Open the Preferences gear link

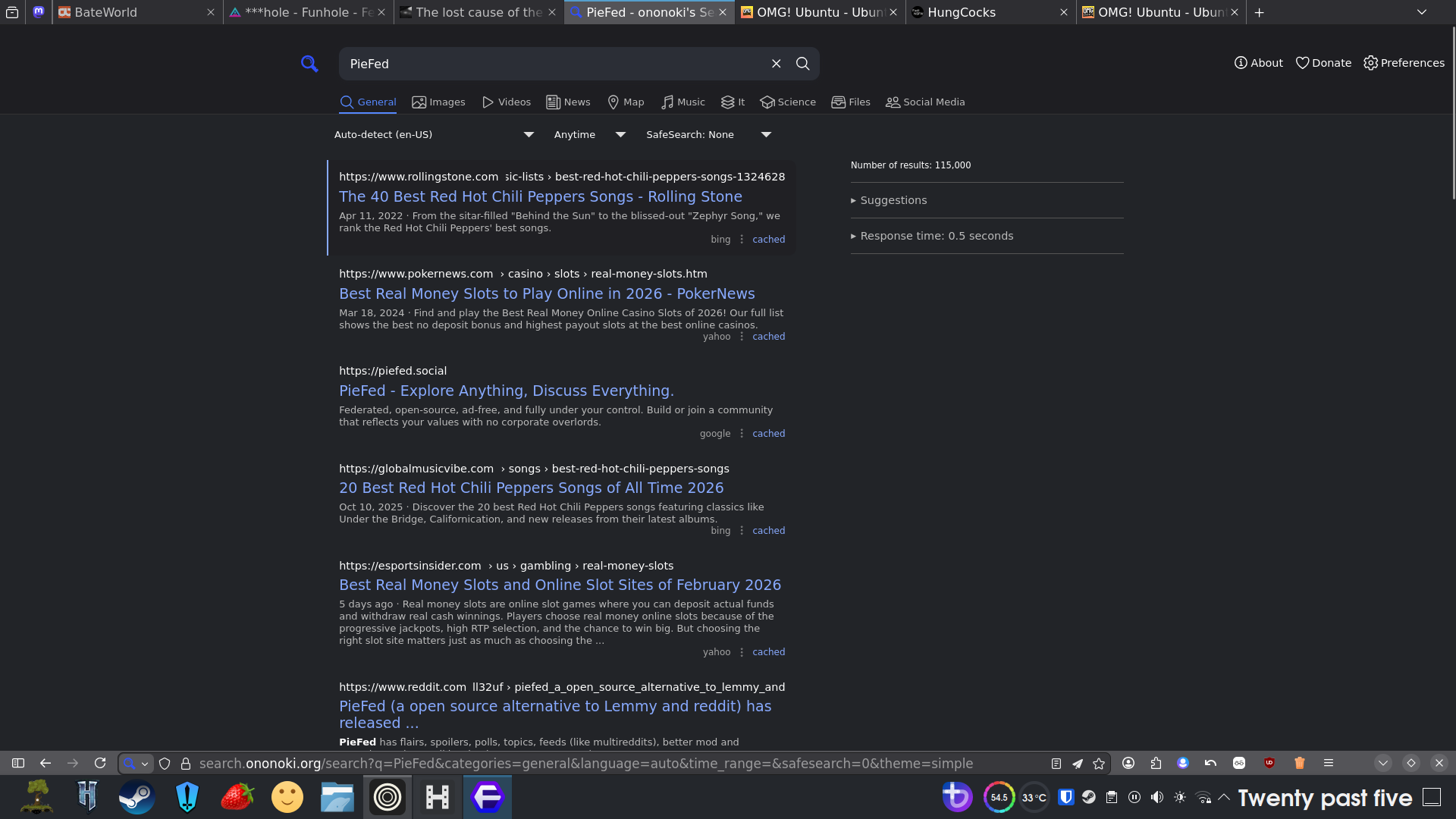click(x=1404, y=63)
